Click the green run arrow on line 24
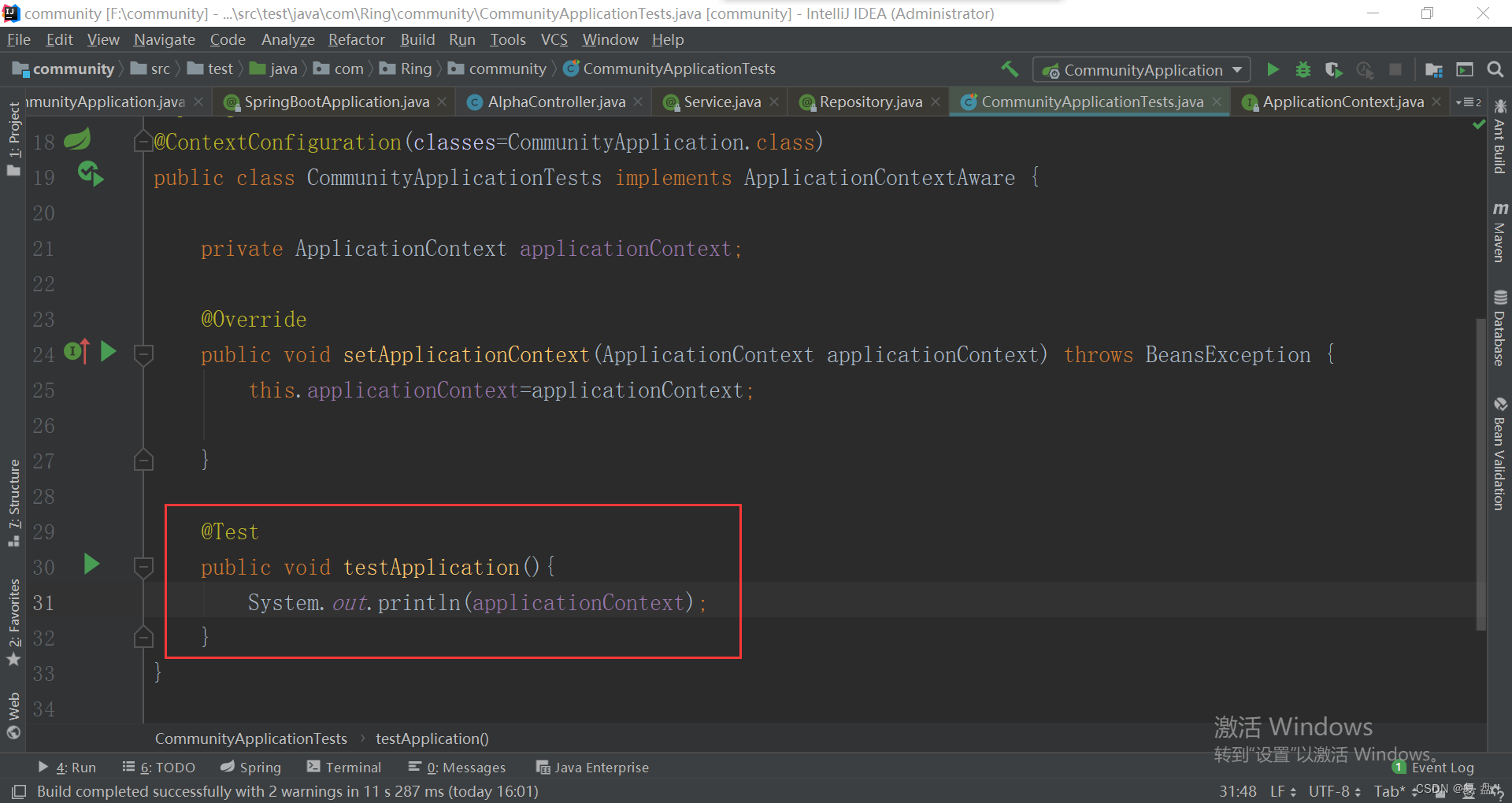 [x=109, y=351]
